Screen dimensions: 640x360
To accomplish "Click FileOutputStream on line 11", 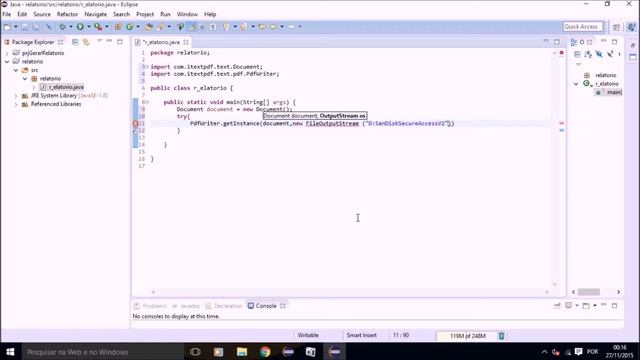I will point(332,123).
